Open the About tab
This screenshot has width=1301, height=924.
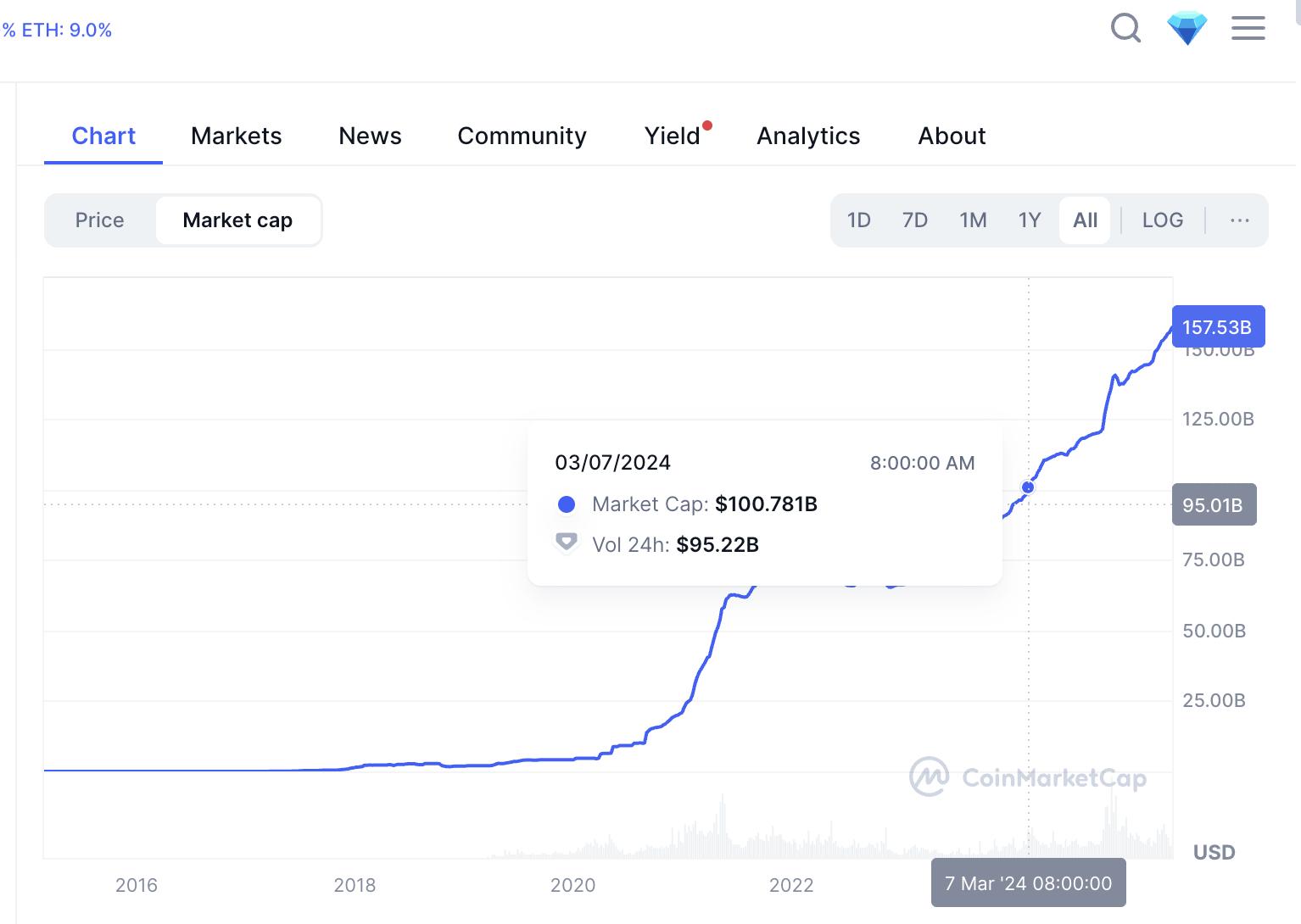click(952, 136)
